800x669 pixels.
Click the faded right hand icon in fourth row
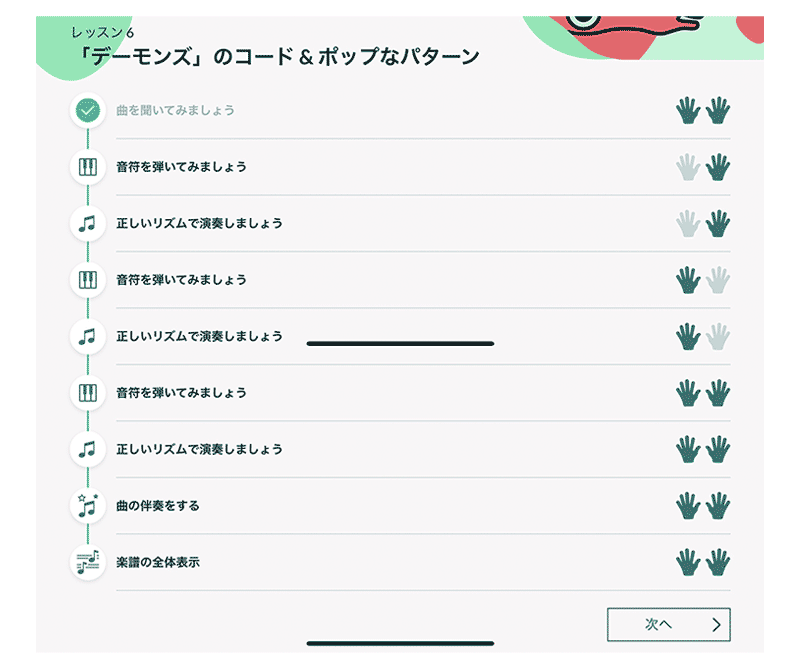tap(718, 280)
